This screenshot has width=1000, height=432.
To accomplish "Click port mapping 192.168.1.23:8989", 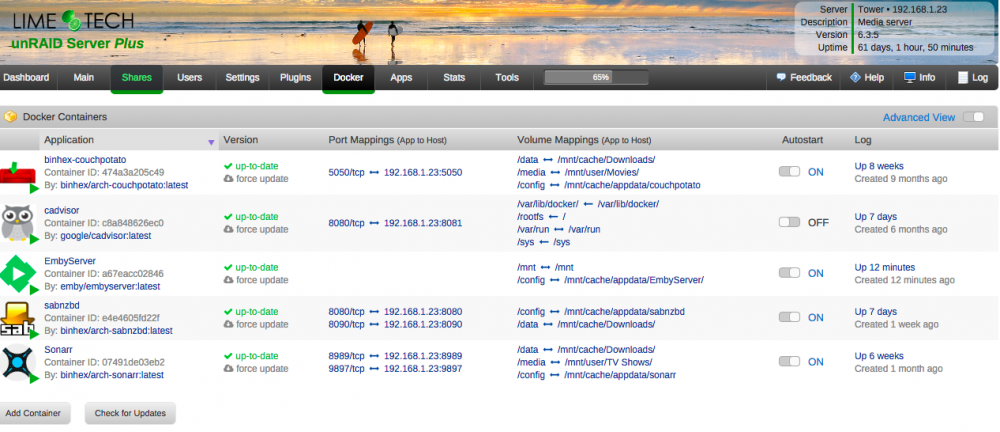I will [423, 356].
